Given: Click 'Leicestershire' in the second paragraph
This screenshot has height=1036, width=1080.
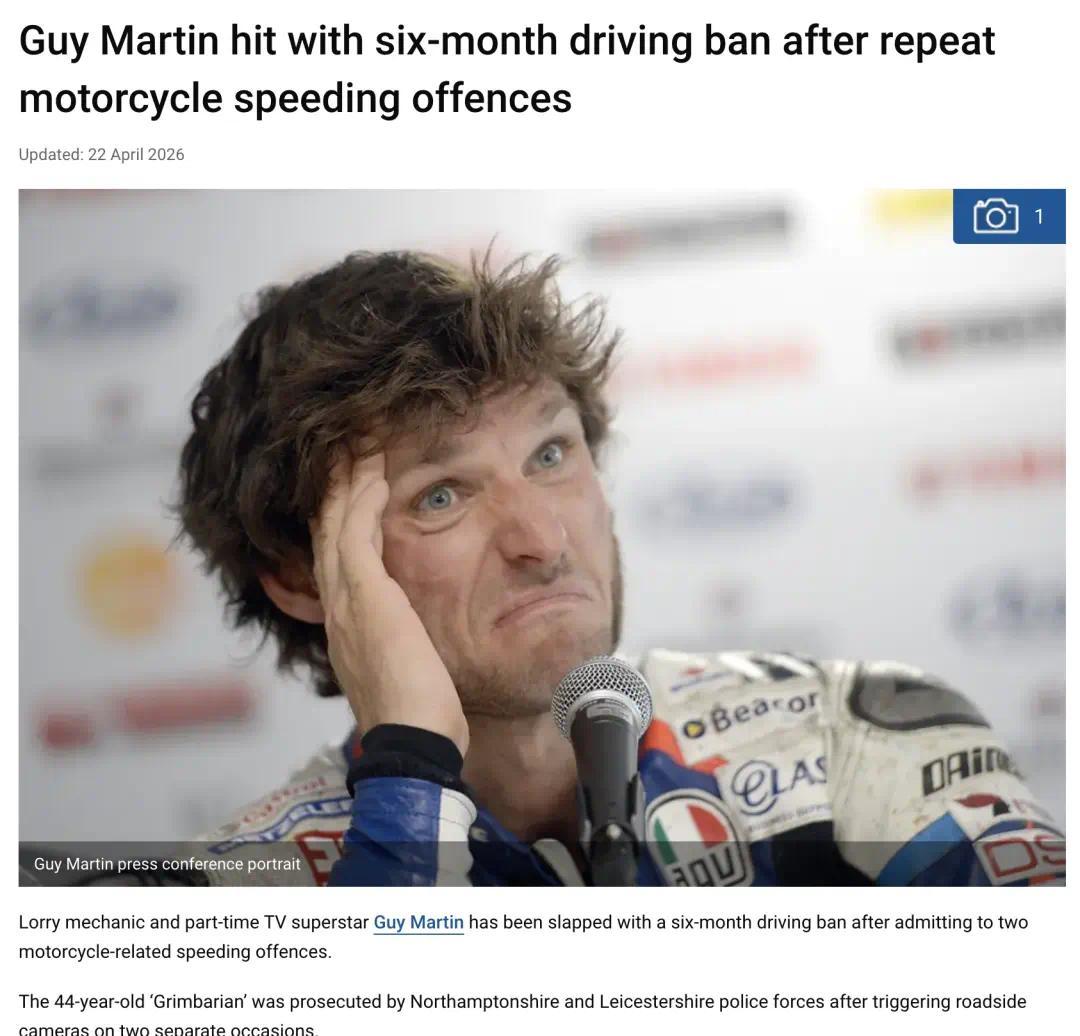Looking at the screenshot, I should tap(656, 1001).
